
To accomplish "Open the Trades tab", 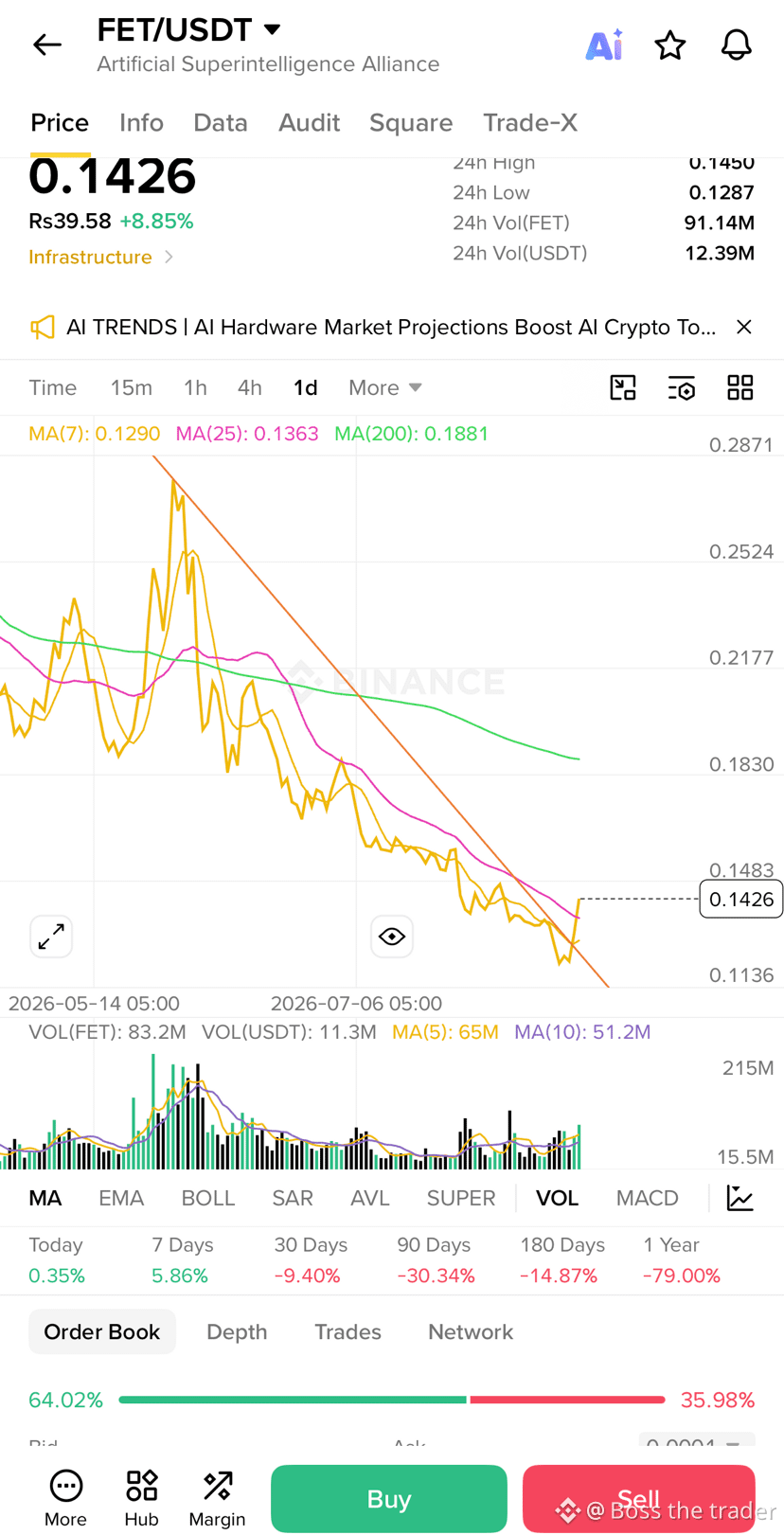I will click(347, 1332).
